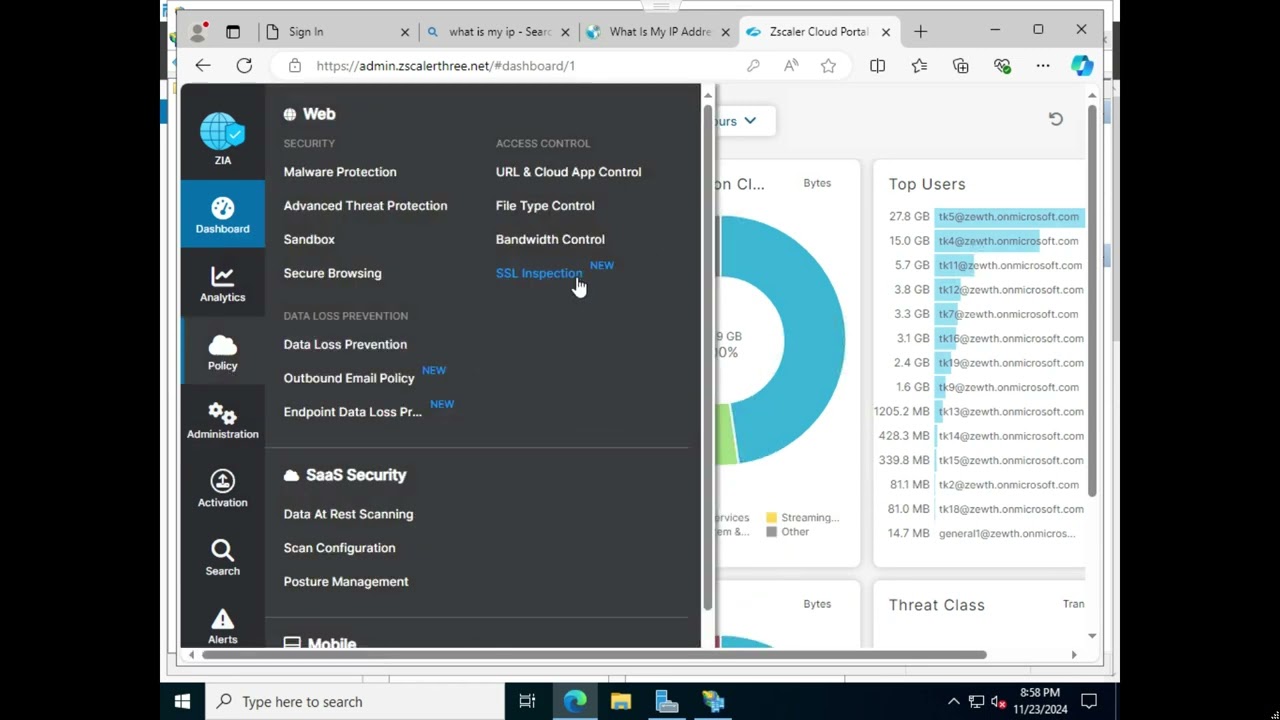Open Bandwidth Control
This screenshot has height=720, width=1280.
550,240
